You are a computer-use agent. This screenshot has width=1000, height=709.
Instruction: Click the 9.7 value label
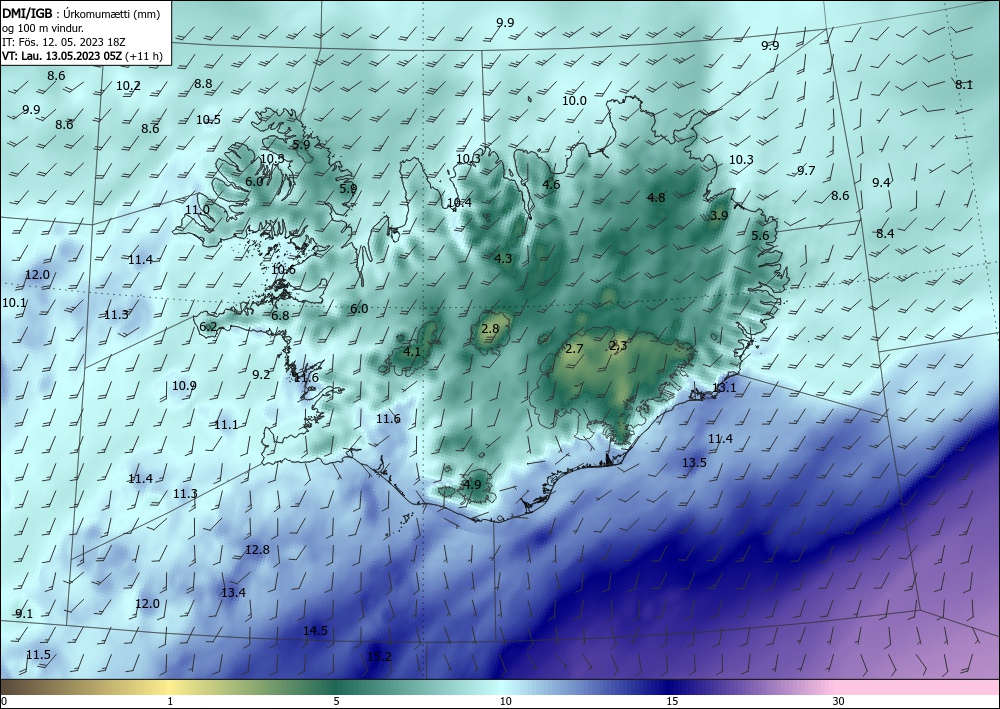tap(806, 171)
